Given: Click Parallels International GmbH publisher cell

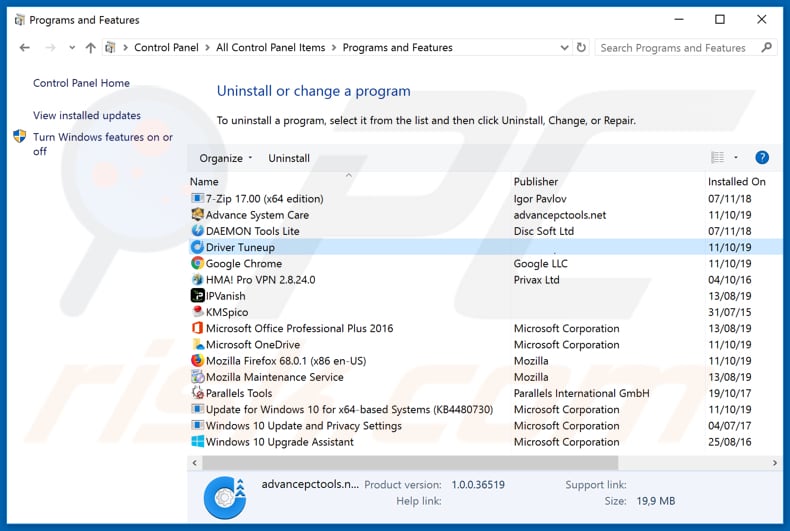Looking at the screenshot, I should (x=581, y=393).
